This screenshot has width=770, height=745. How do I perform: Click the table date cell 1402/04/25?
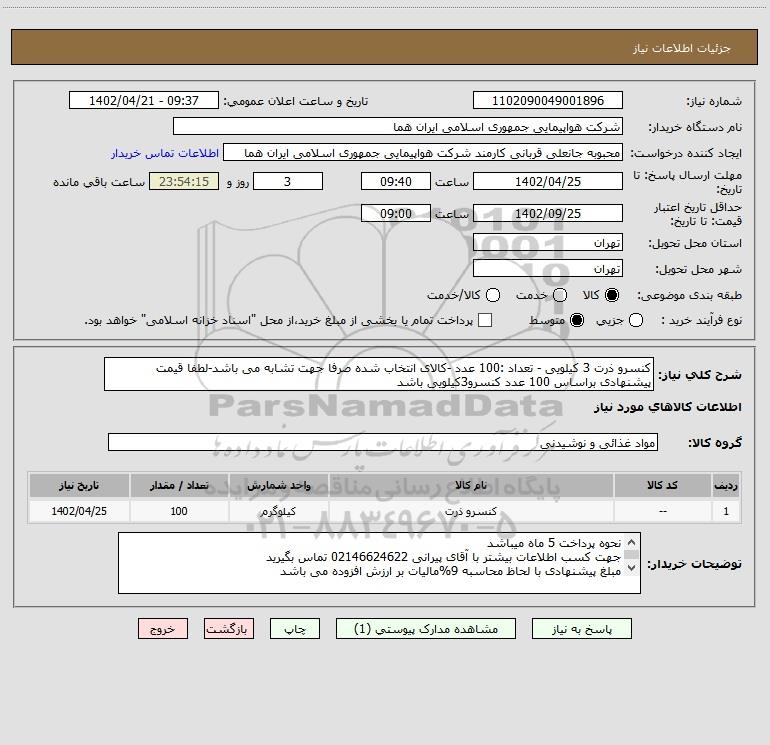(79, 511)
